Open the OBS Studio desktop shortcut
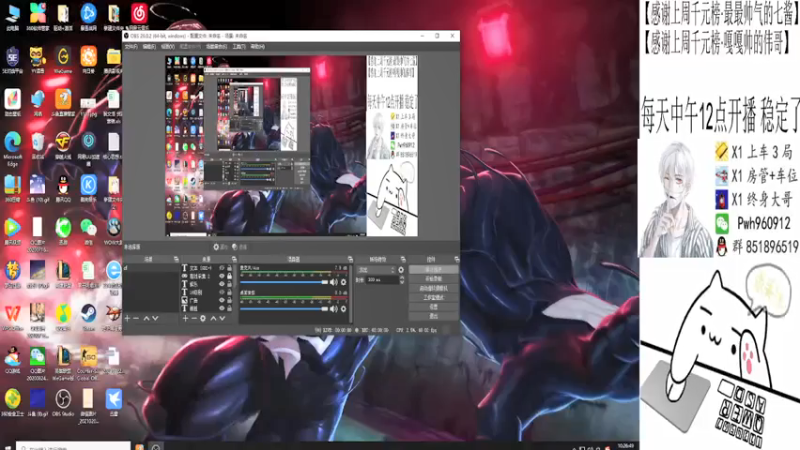Viewport: 800px width, 450px height. click(x=63, y=401)
